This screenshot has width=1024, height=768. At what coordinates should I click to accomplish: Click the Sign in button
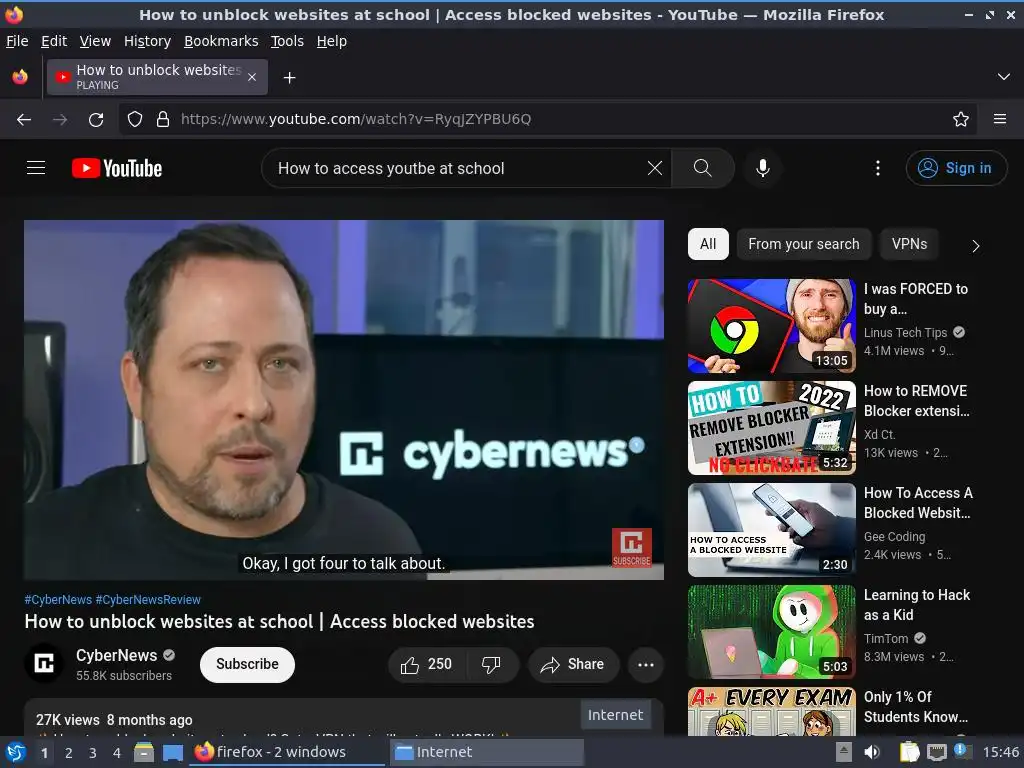click(956, 168)
